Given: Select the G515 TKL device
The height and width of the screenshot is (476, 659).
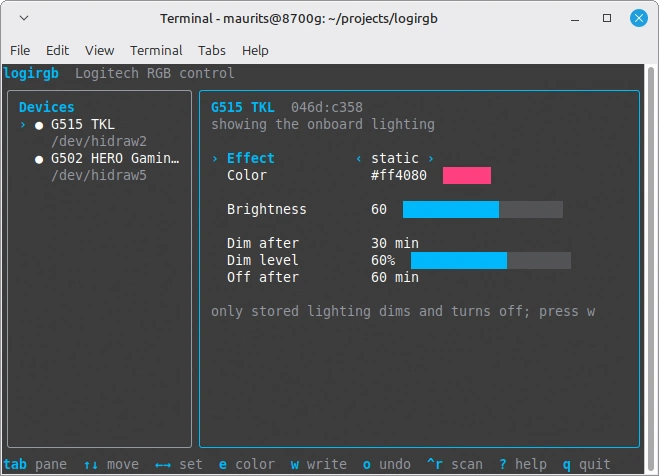Looking at the screenshot, I should [x=82, y=124].
